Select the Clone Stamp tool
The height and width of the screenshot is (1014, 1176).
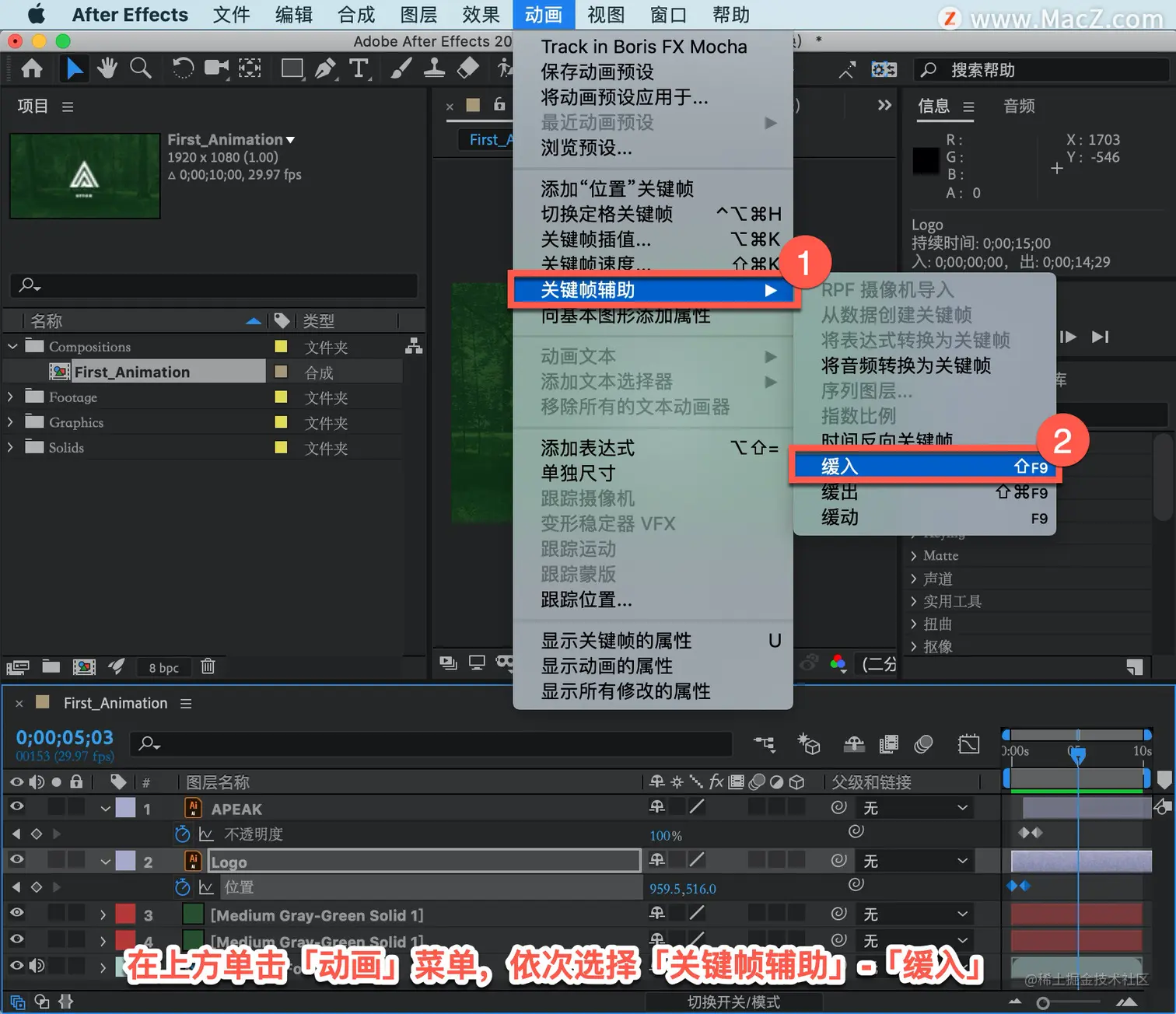click(x=434, y=69)
